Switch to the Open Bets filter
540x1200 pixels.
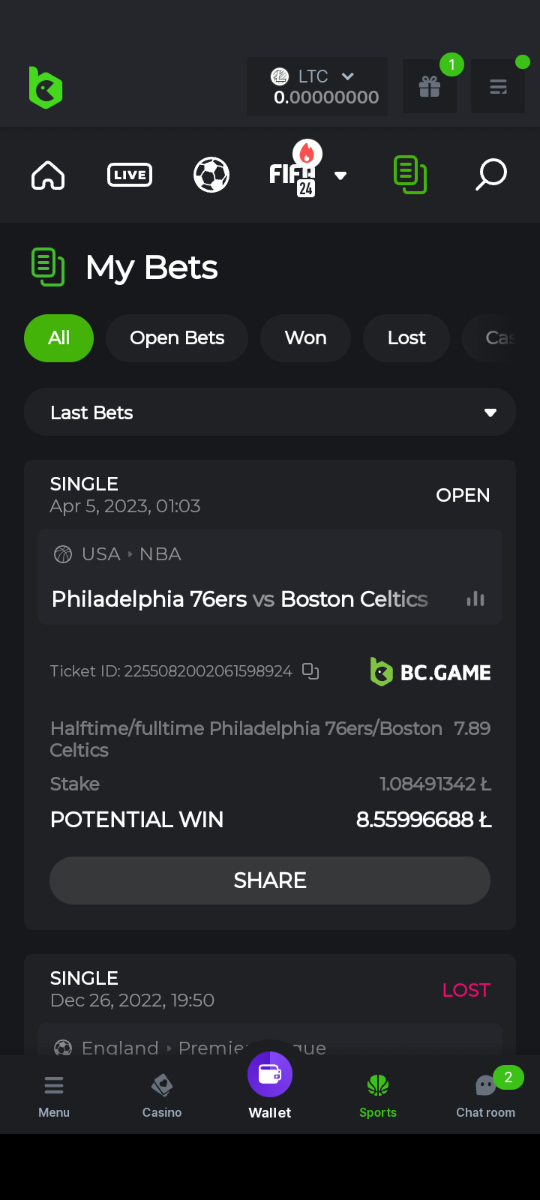(177, 338)
